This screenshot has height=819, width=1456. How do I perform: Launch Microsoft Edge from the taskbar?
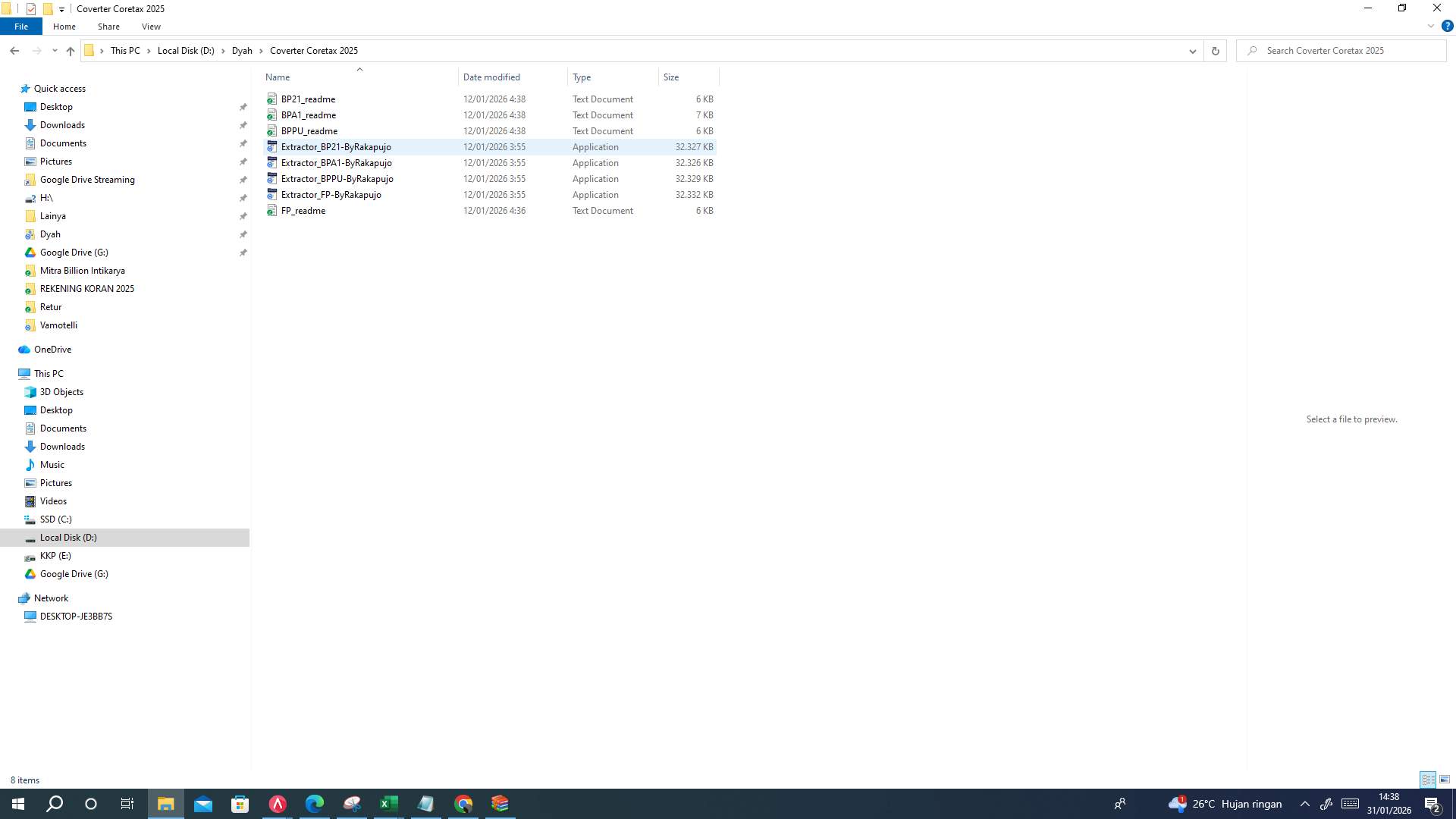(x=315, y=804)
